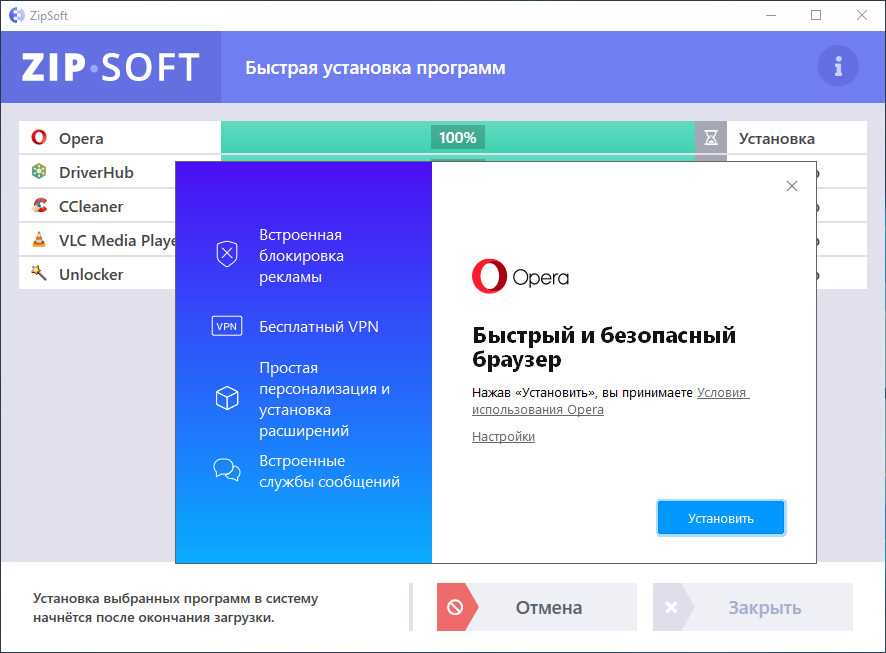Click the VPN badge icon
The image size is (886, 653).
point(227,326)
